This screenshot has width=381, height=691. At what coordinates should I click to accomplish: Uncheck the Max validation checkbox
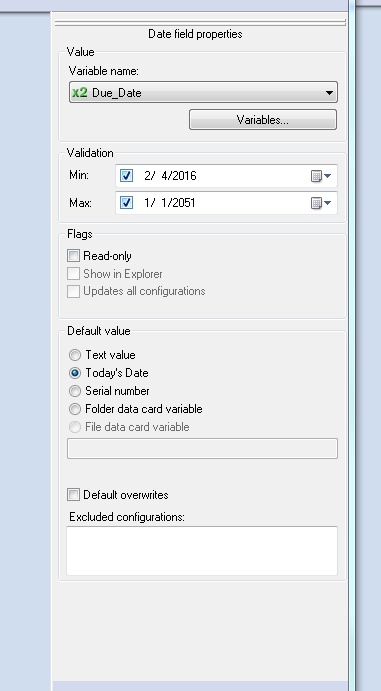pyautogui.click(x=126, y=203)
